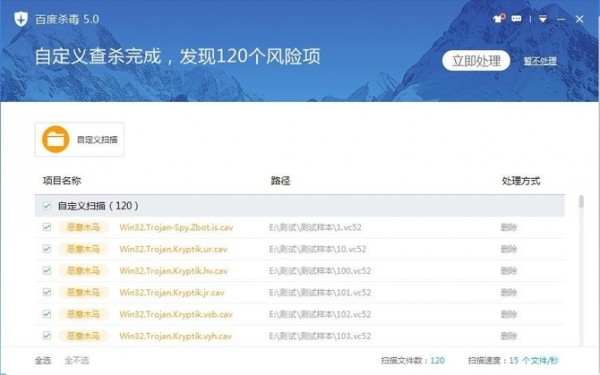600x375 pixels.
Task: Toggle checkbox for Kryptik.hv.cav row
Action: click(x=47, y=271)
